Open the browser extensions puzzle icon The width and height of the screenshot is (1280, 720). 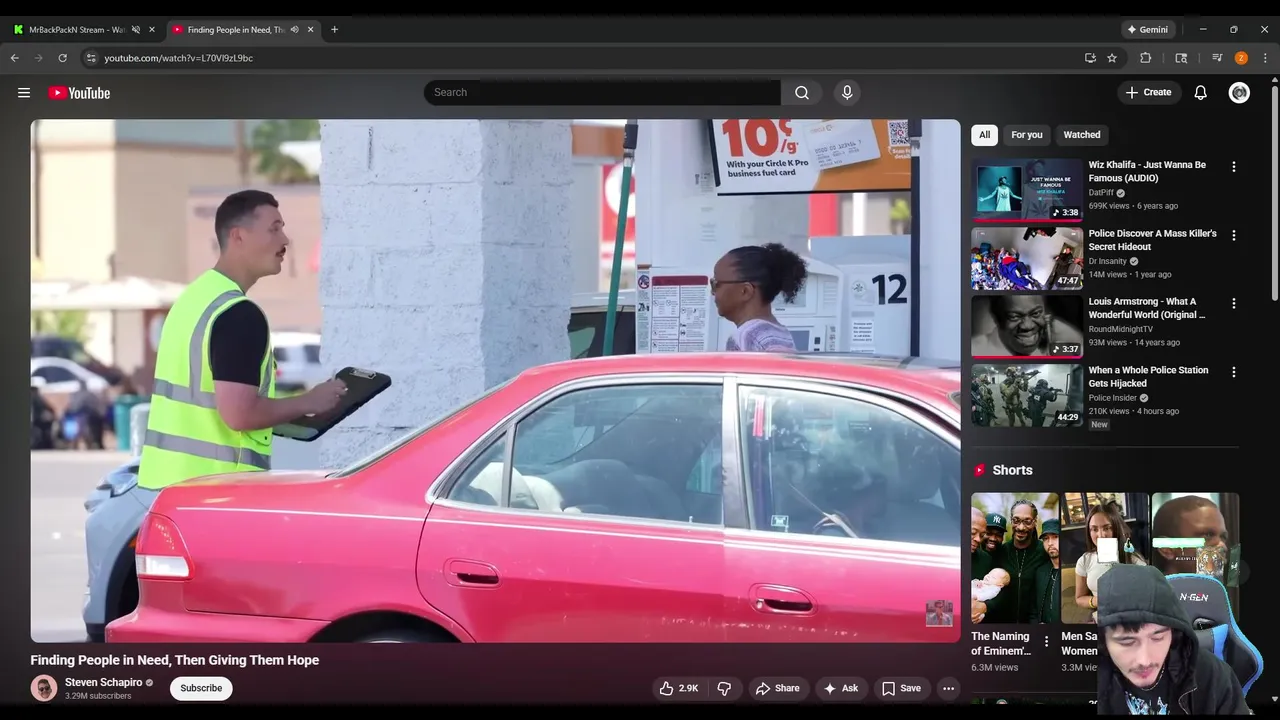(x=1146, y=58)
